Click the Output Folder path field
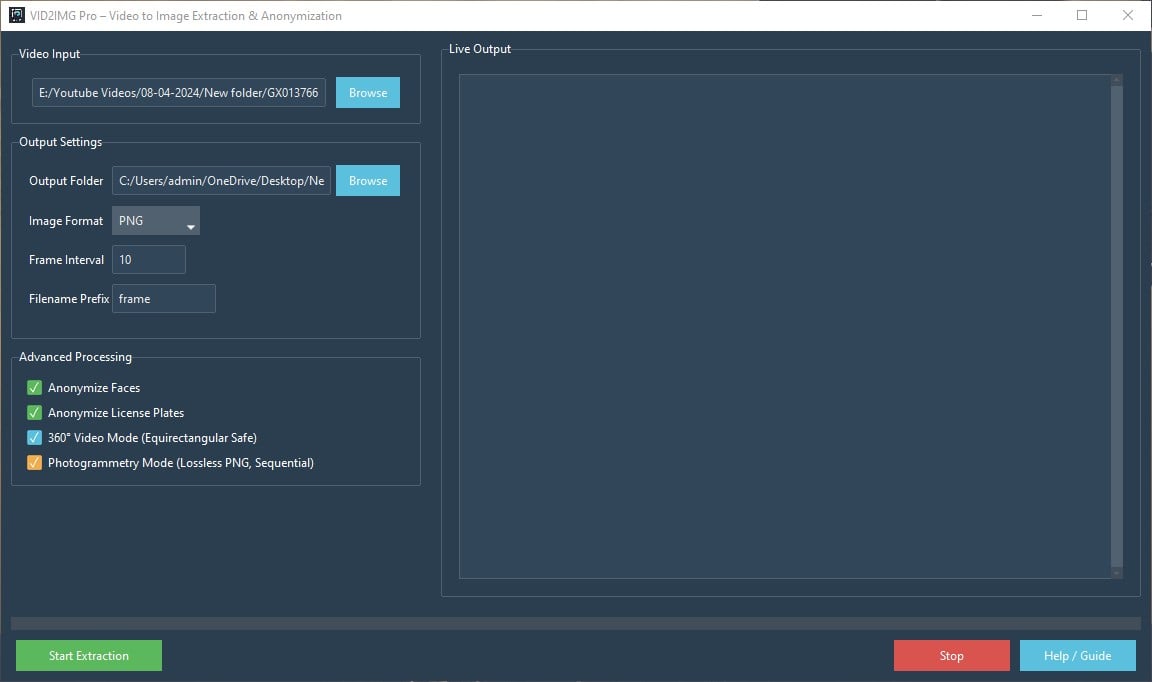Image resolution: width=1152 pixels, height=682 pixels. (220, 180)
